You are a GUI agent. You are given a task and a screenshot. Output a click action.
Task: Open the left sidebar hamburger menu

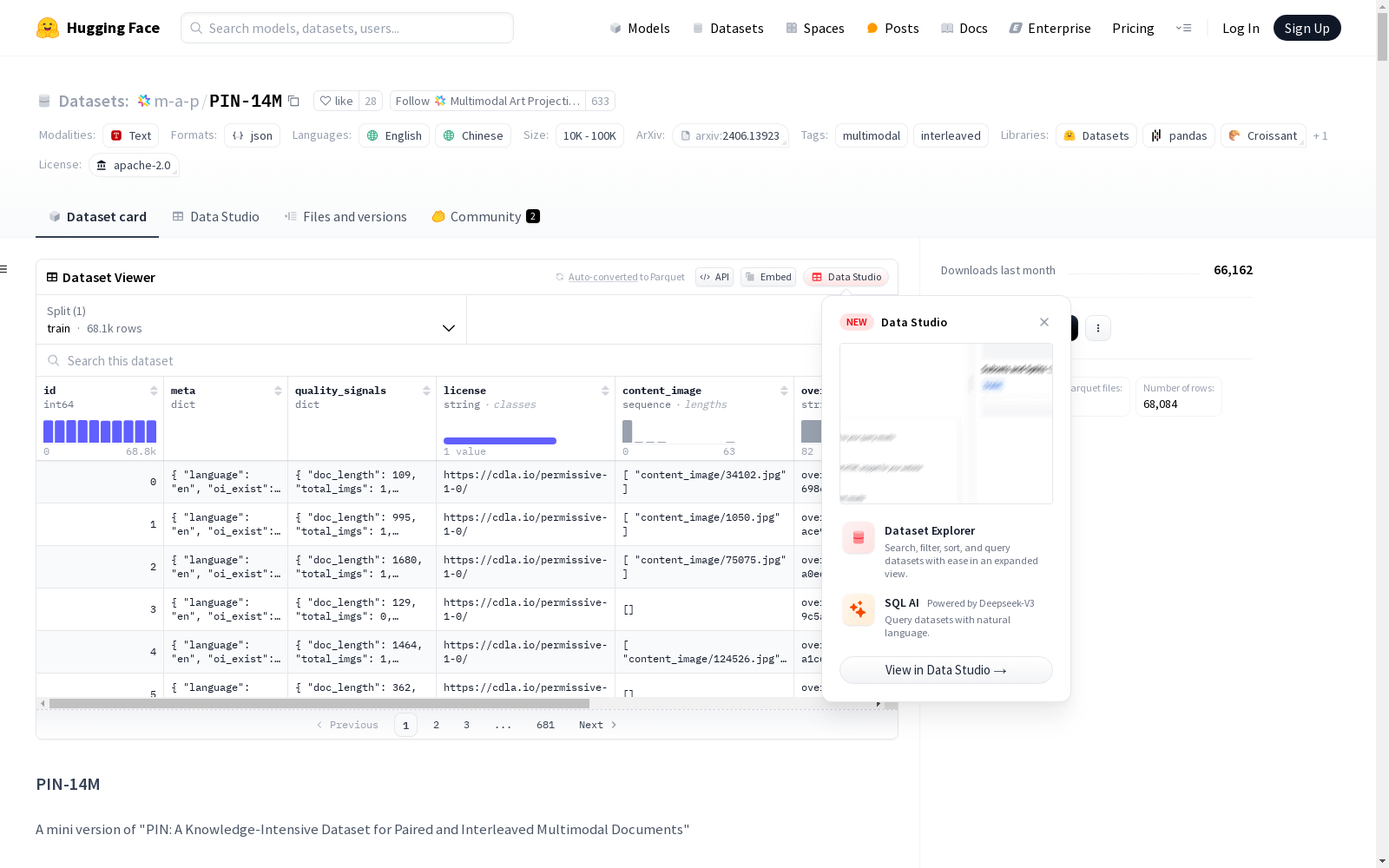[x=4, y=269]
